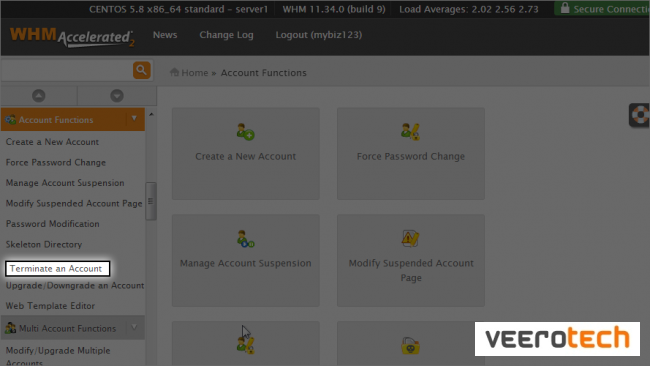
Task: Click the lifesaver help icon at right edge
Action: coord(640,115)
